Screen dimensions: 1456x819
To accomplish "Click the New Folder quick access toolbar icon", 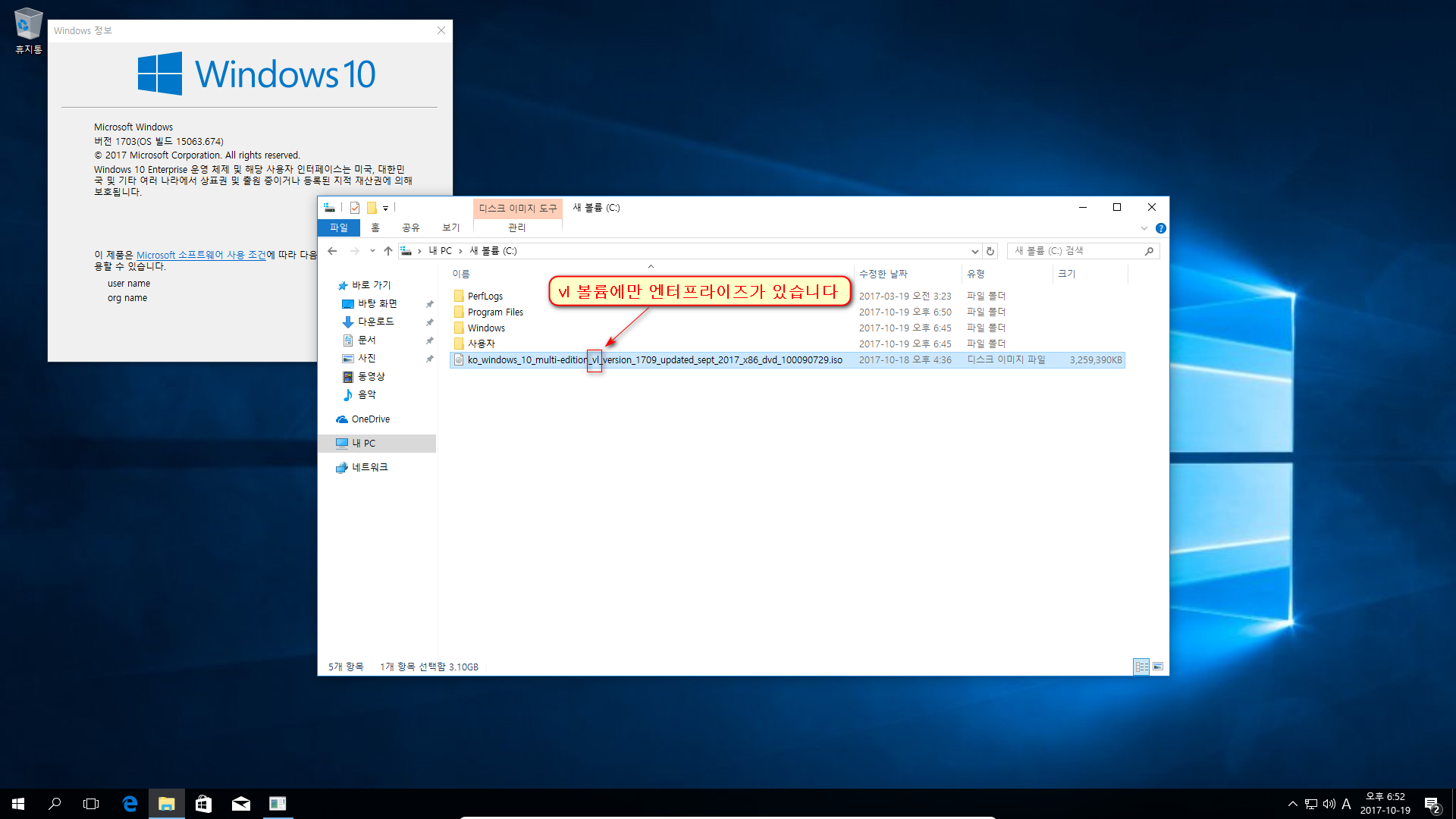I will point(372,208).
